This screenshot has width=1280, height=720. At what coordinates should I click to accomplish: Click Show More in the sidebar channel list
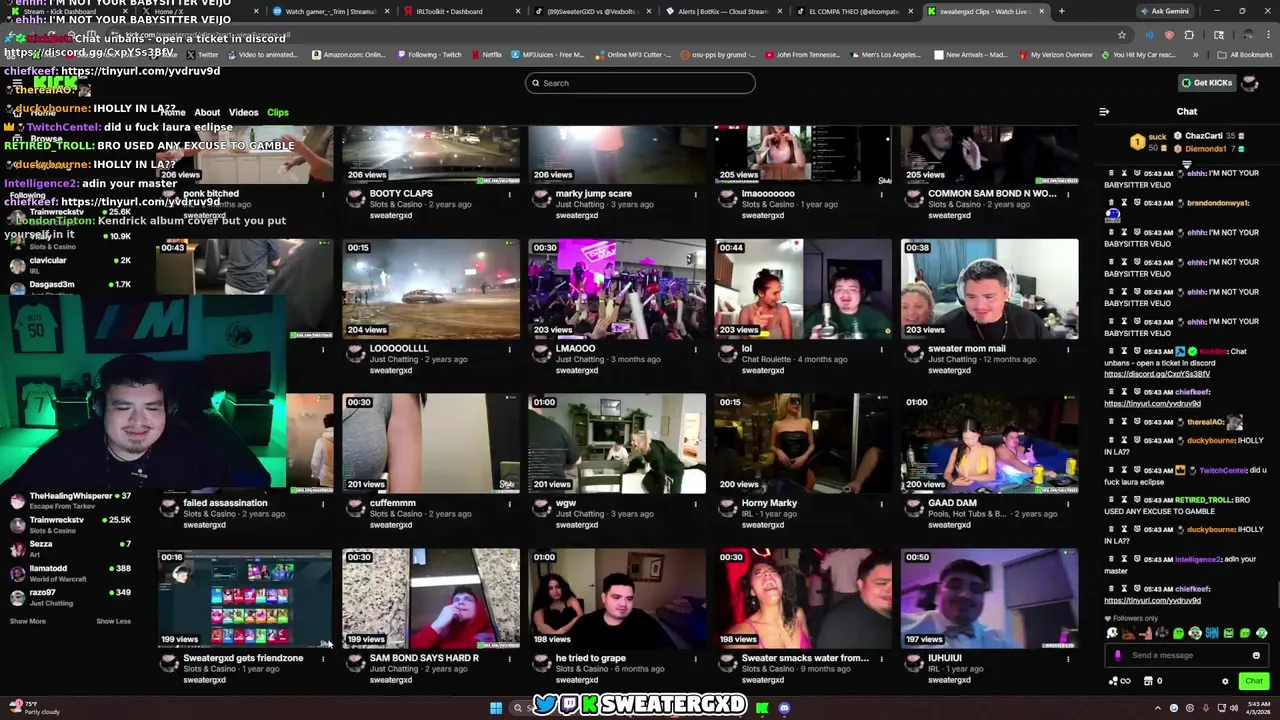click(28, 621)
